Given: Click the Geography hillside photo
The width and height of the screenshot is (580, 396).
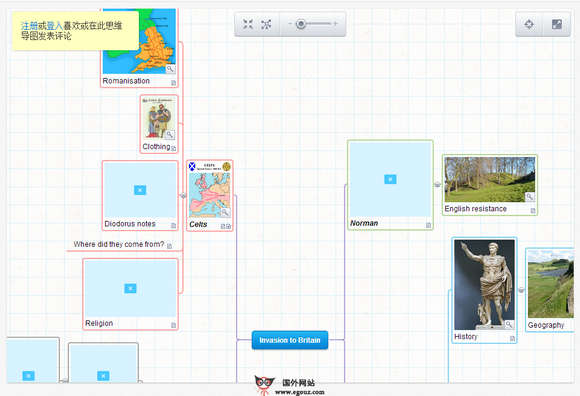Looking at the screenshot, I should coord(551,284).
